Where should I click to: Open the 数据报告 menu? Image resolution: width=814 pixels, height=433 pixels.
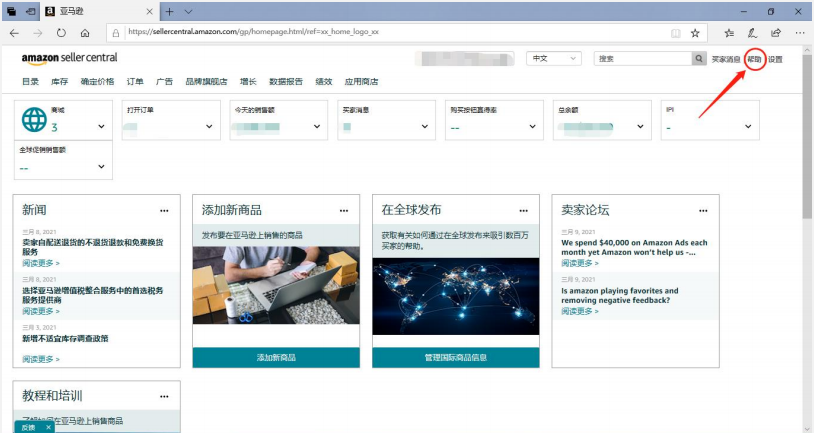click(286, 82)
